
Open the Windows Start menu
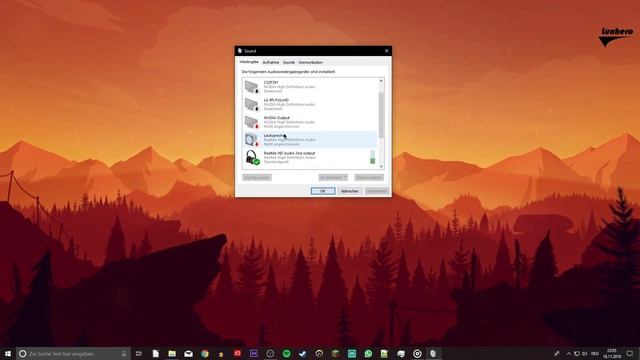(8, 353)
